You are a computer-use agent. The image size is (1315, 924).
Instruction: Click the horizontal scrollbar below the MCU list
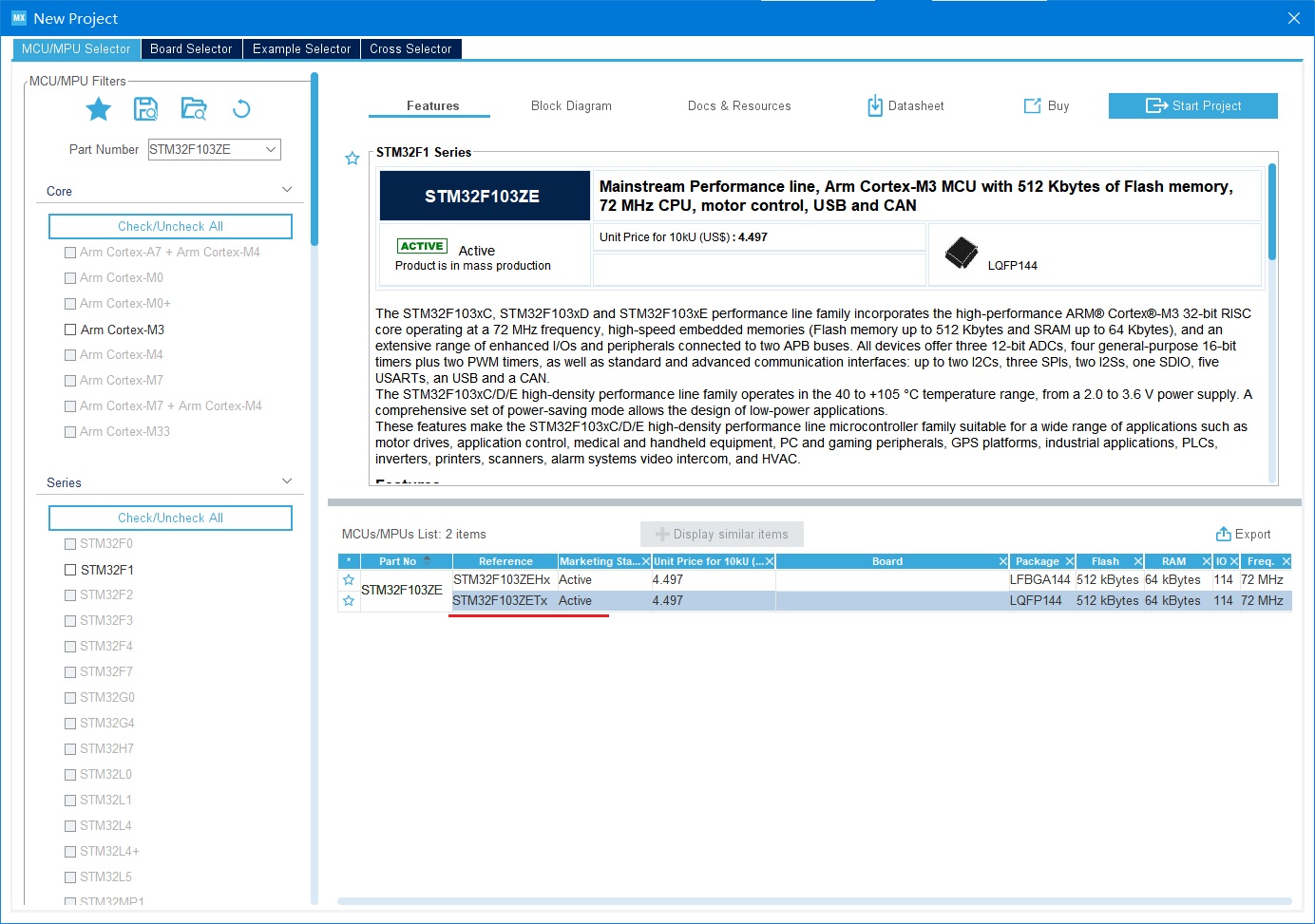(x=814, y=901)
